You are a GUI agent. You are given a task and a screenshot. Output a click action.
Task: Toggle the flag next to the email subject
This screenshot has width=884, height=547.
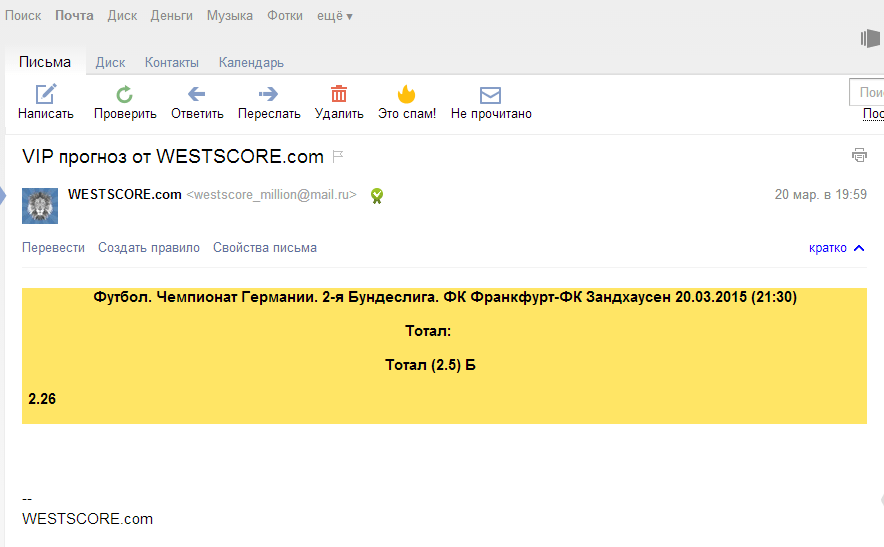[338, 156]
